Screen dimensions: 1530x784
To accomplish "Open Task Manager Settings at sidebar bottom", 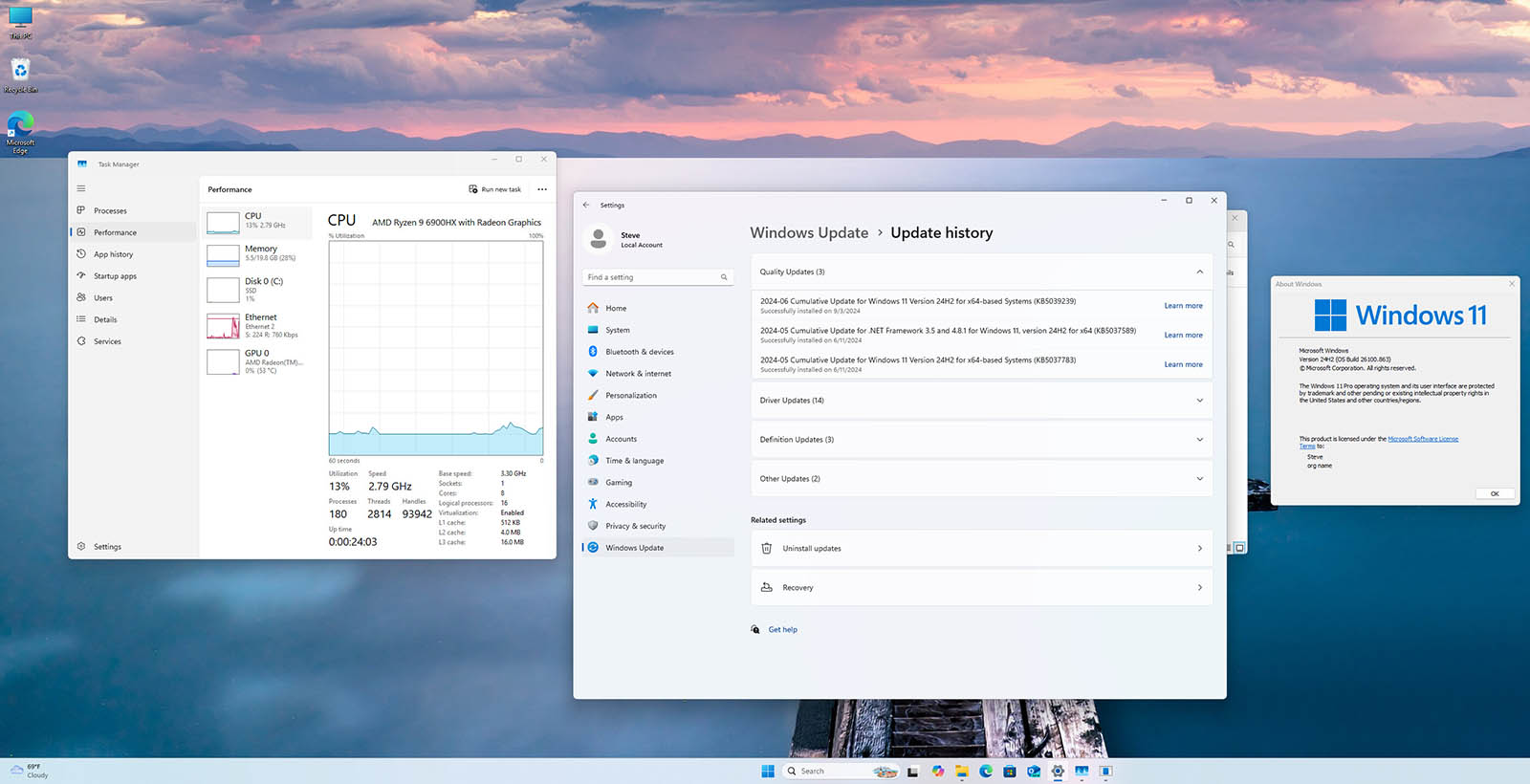I will pos(133,547).
